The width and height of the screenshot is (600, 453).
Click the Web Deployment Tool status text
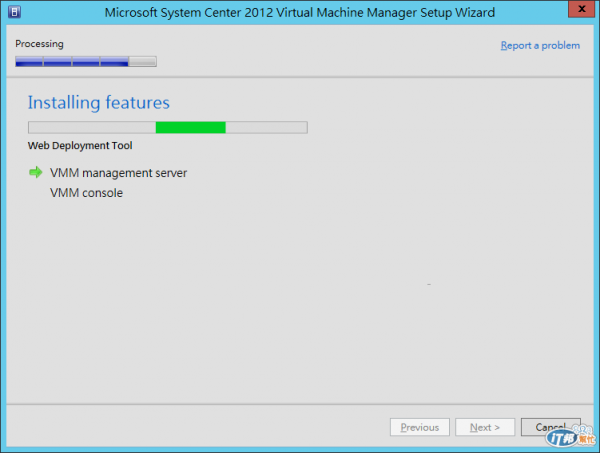pos(80,146)
